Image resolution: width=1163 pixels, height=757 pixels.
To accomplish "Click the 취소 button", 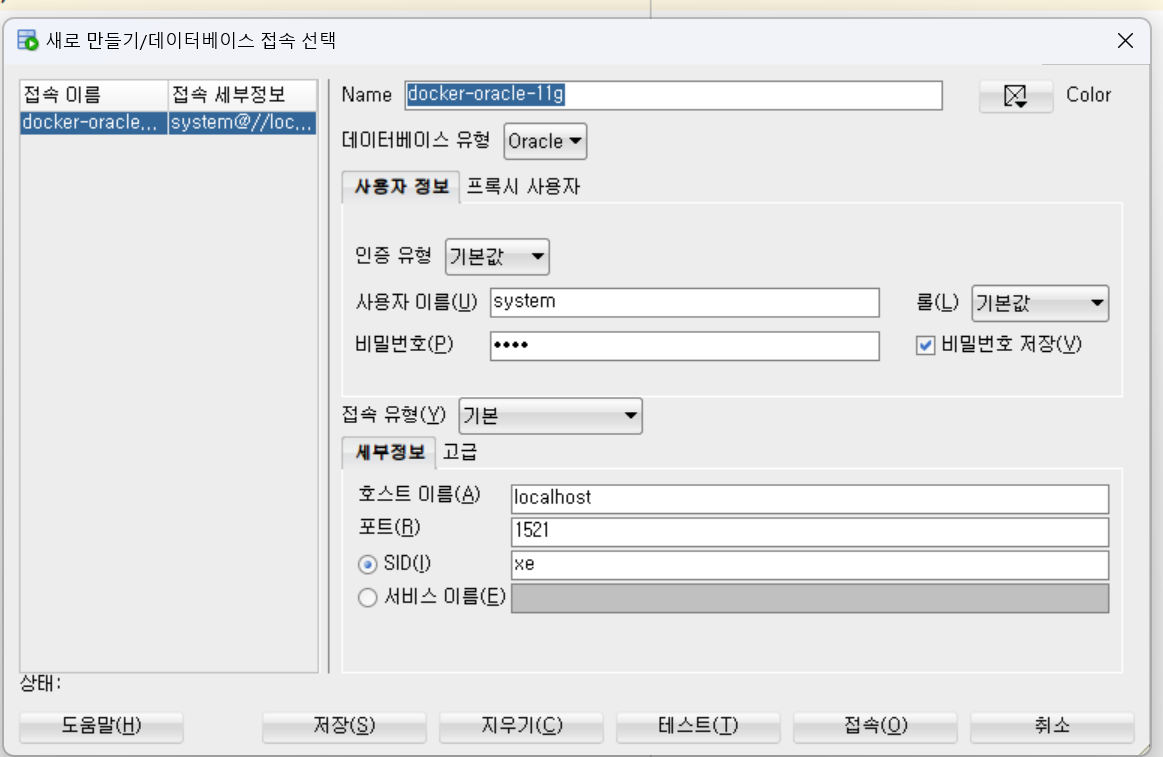I will pyautogui.click(x=1052, y=725).
